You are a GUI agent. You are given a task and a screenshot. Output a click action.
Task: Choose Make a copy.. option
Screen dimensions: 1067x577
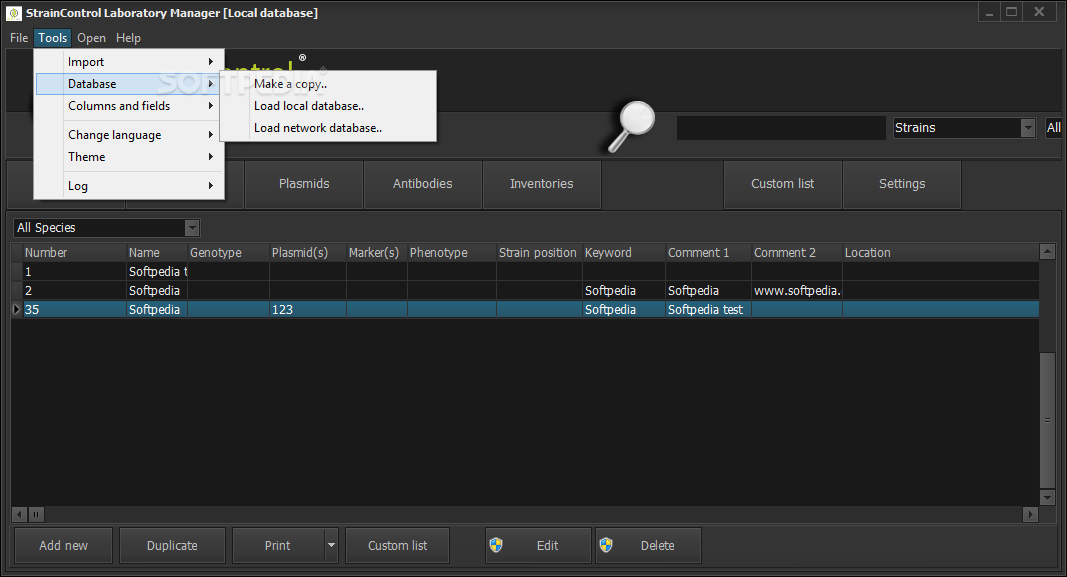[x=328, y=84]
